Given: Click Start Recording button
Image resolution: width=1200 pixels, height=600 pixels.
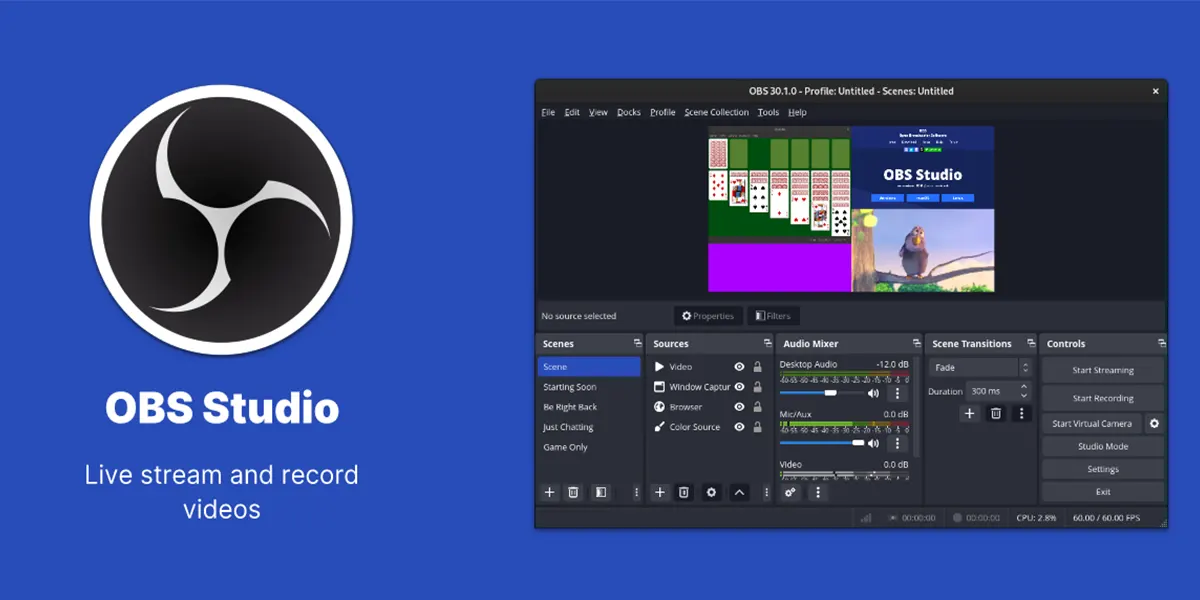Looking at the screenshot, I should click(x=1103, y=398).
